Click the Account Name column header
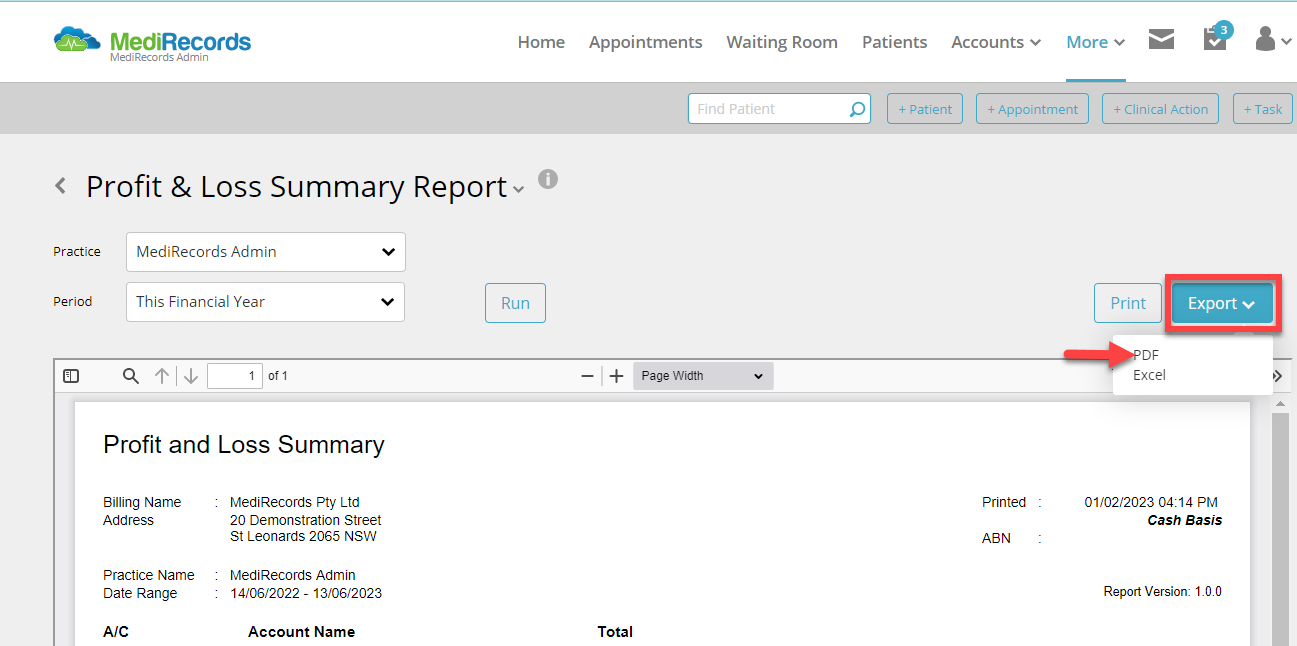The image size is (1297, 646). [x=301, y=632]
